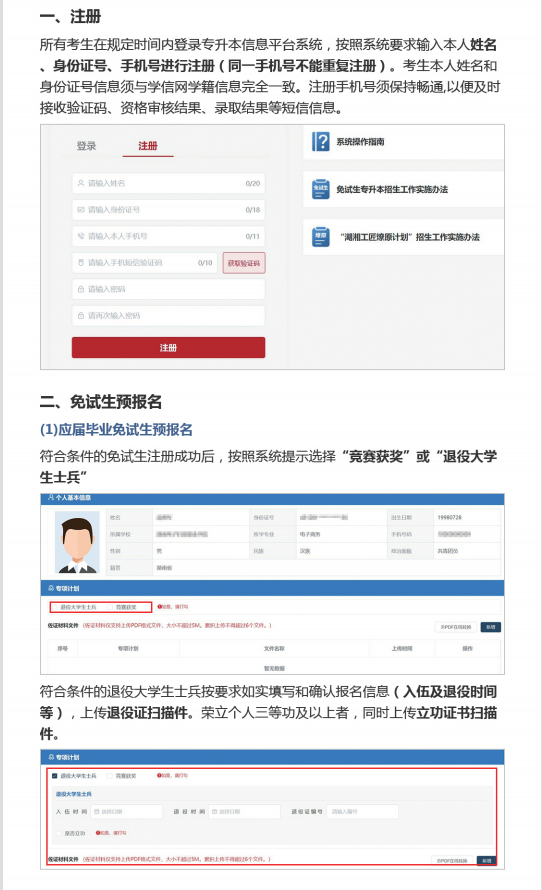
Task: Click the user icon in 请输入姓名 field
Action: (81, 183)
